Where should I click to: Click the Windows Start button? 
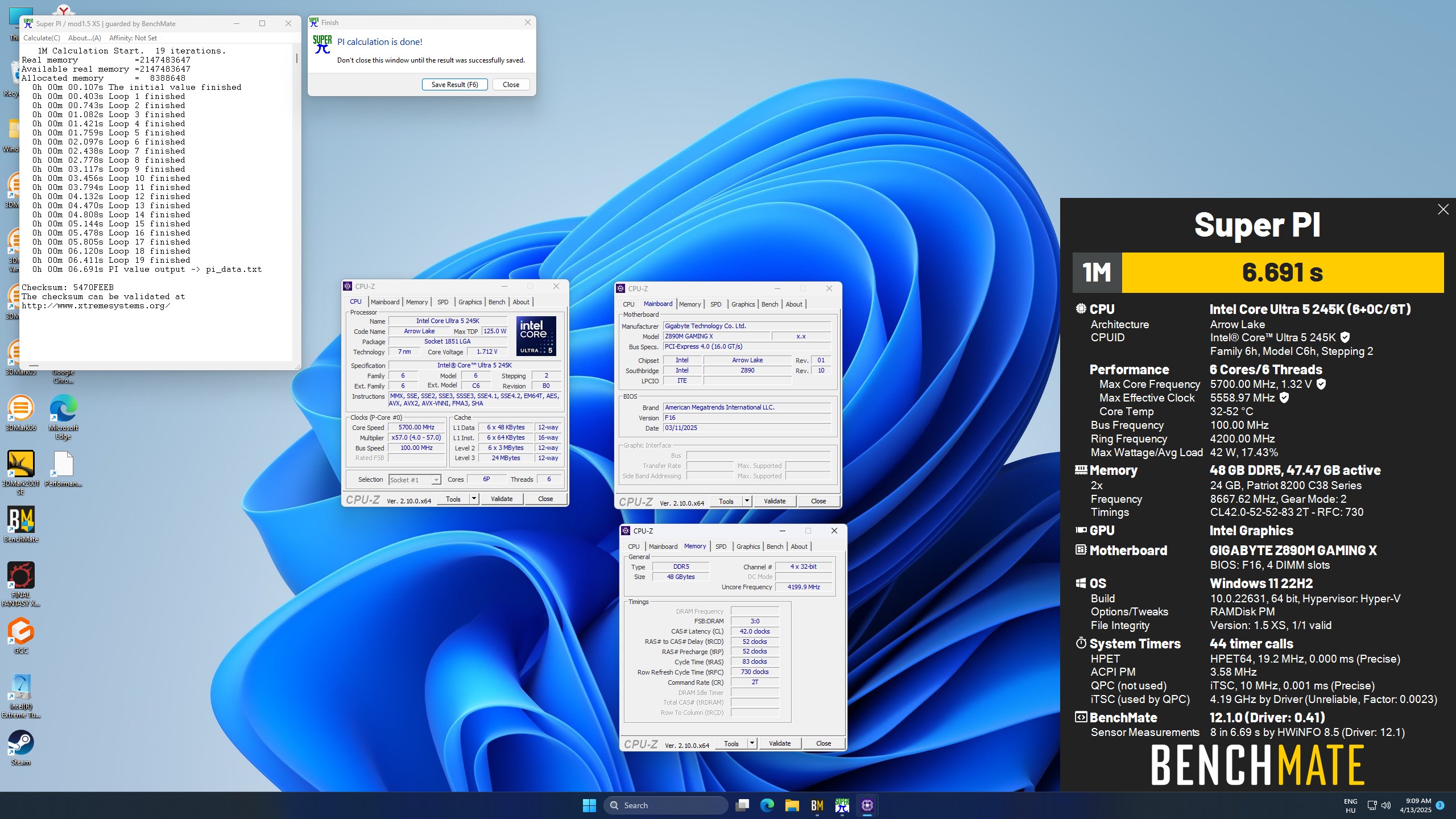point(589,805)
